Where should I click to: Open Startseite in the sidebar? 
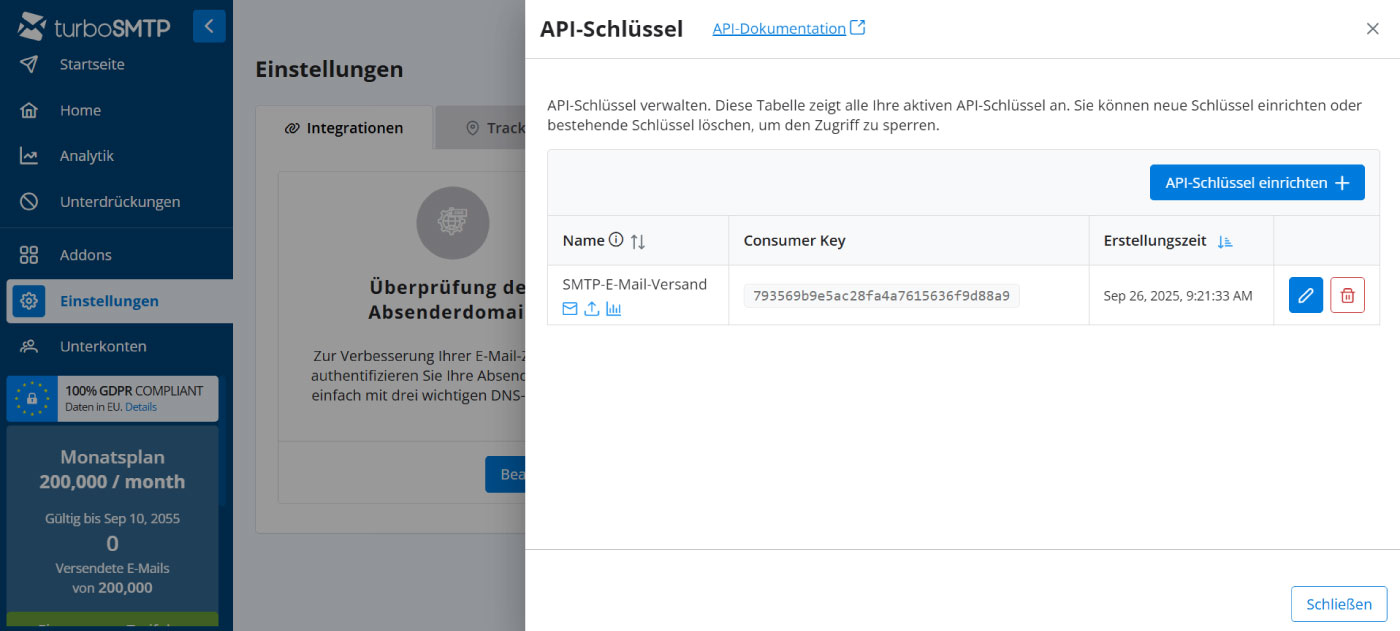[92, 64]
